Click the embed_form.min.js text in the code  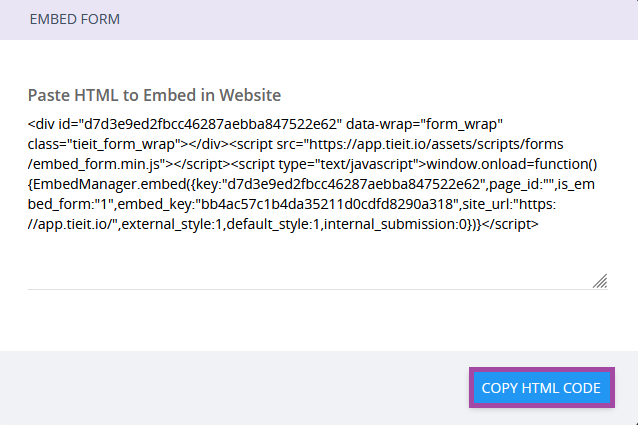click(97, 164)
